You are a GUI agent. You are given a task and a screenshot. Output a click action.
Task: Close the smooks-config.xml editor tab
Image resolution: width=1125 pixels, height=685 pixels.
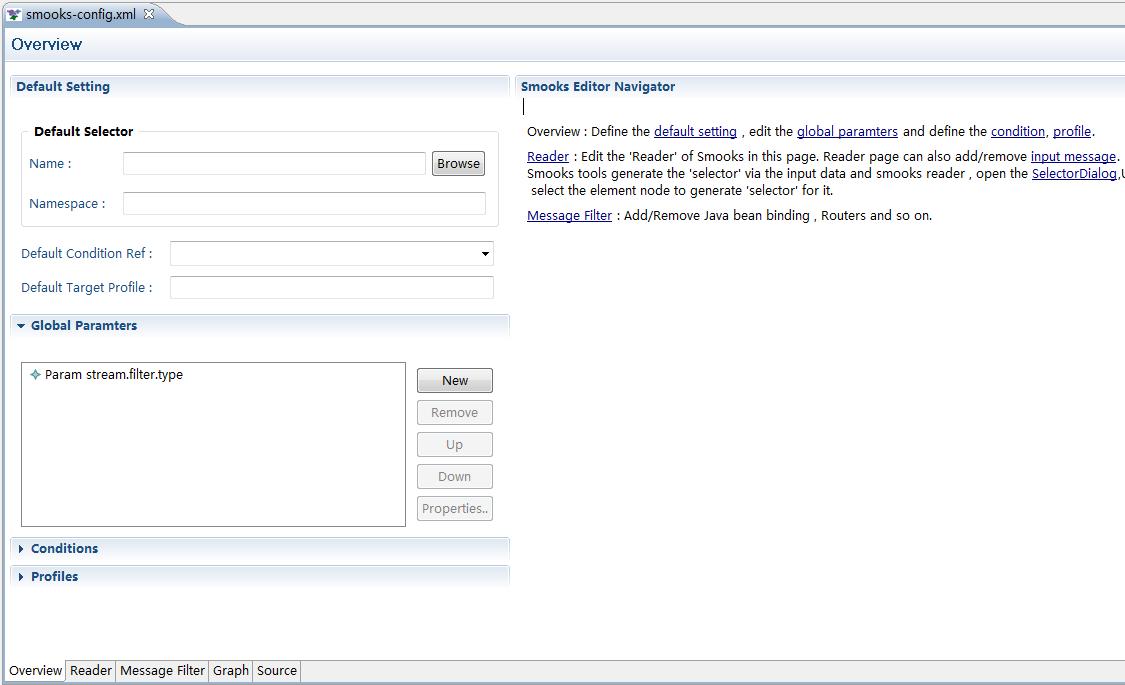[149, 14]
